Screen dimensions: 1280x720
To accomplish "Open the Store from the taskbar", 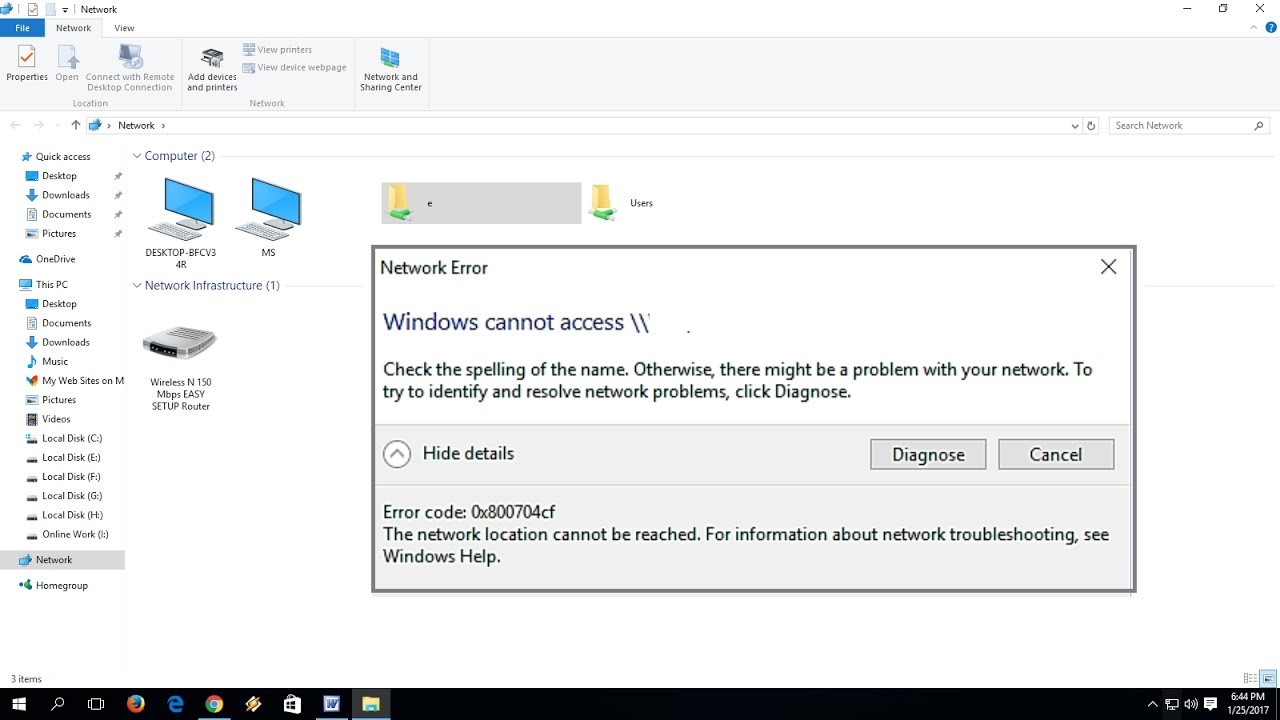I will (x=292, y=704).
